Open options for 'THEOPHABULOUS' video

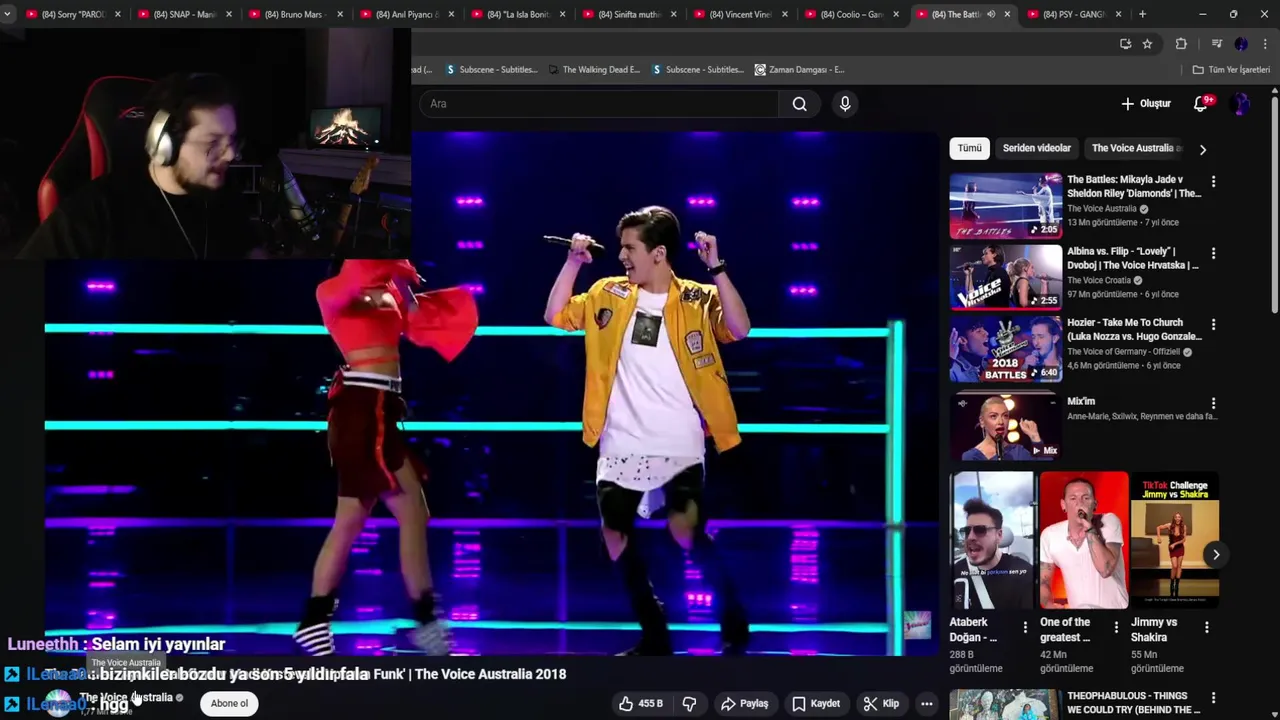pyautogui.click(x=1213, y=698)
